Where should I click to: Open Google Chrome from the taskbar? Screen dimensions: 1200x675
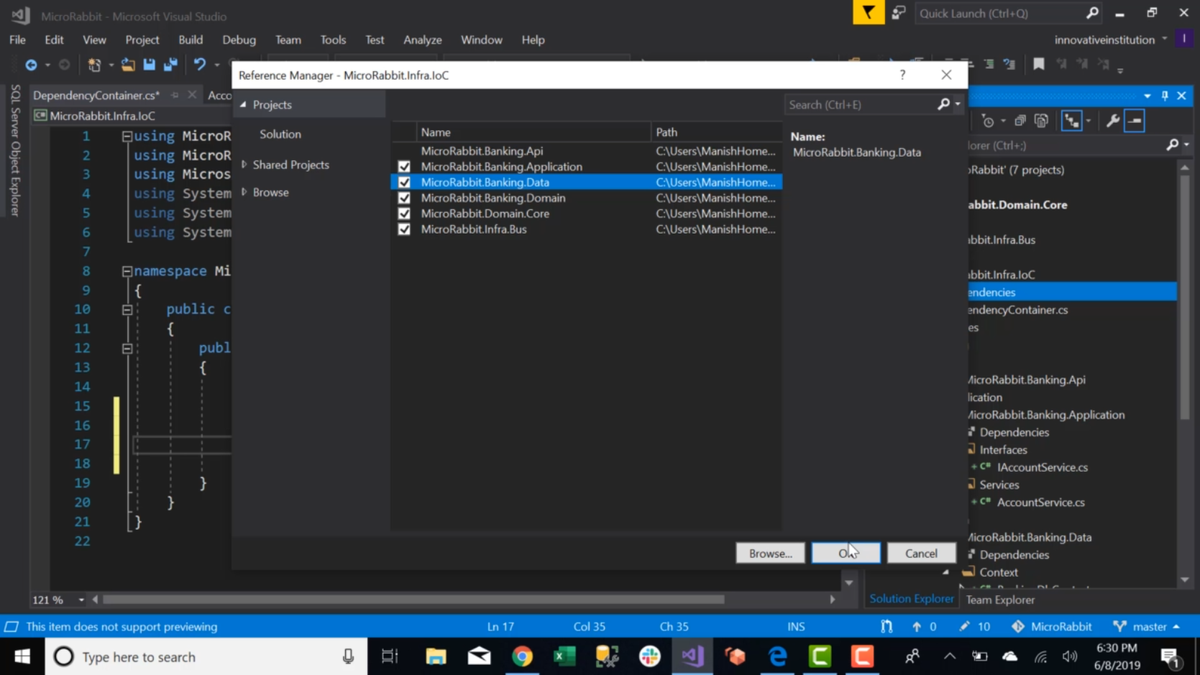pyautogui.click(x=522, y=656)
